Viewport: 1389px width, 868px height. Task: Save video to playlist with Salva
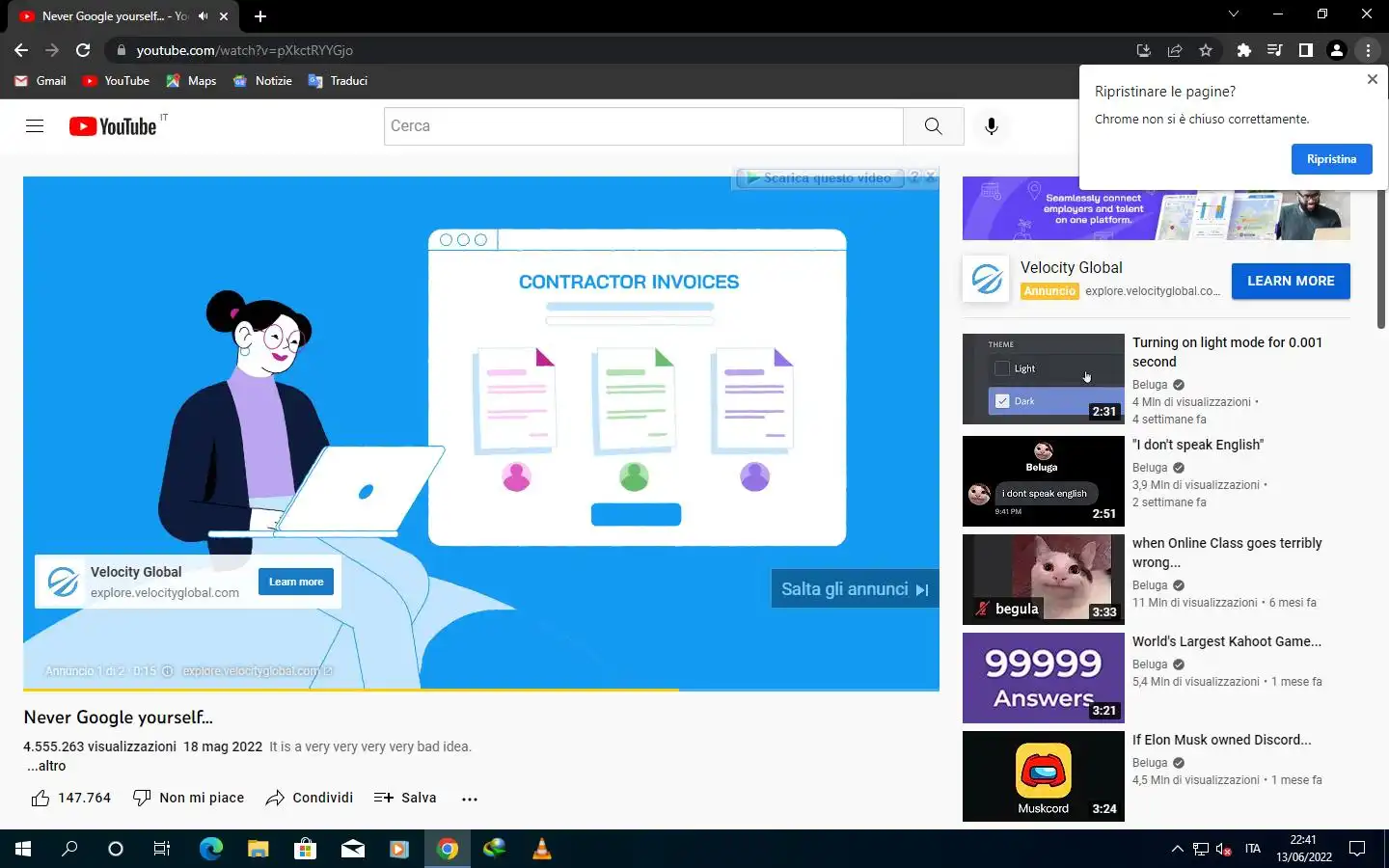[405, 798]
